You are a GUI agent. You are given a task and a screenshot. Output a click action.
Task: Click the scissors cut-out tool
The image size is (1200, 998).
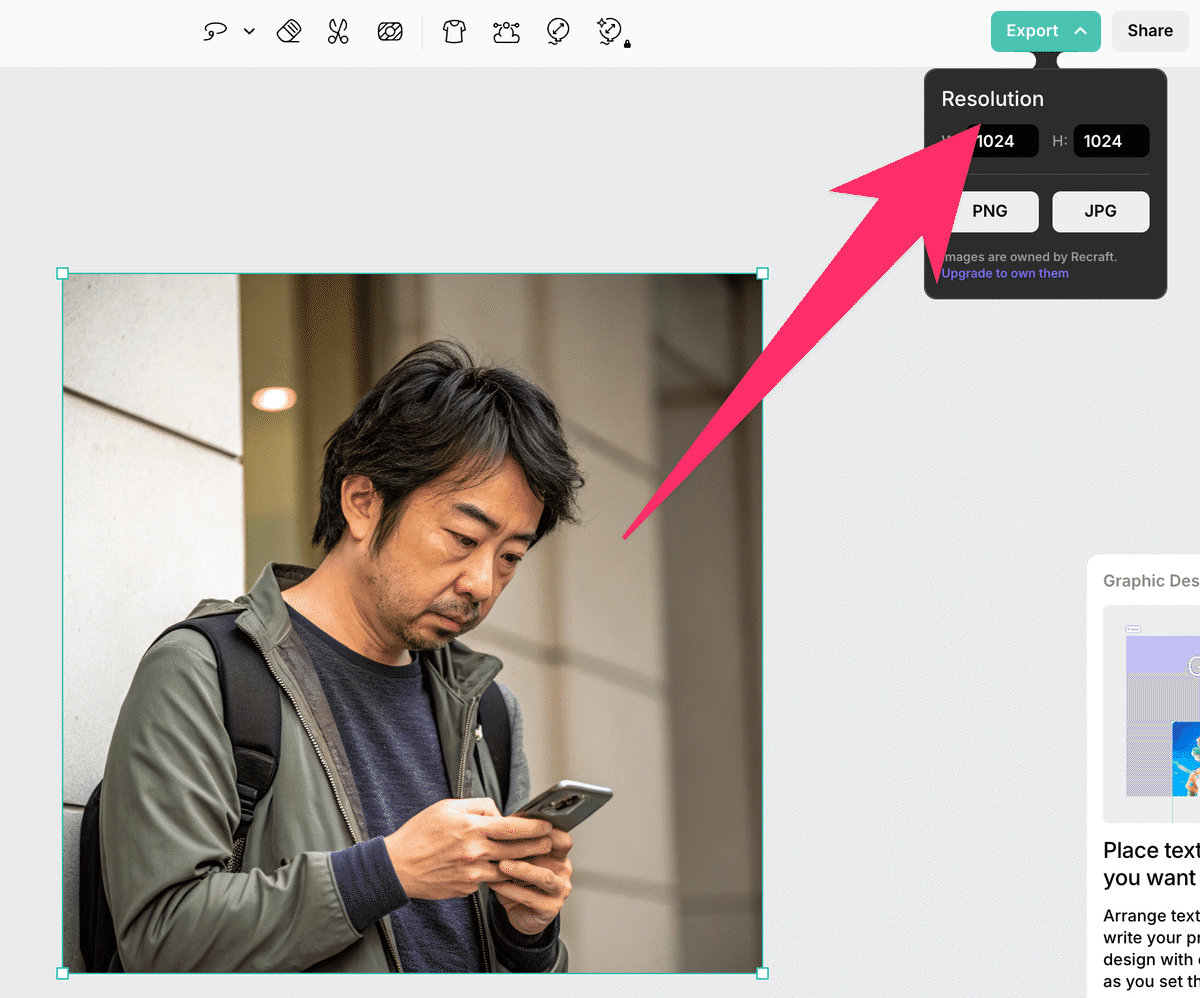click(338, 32)
